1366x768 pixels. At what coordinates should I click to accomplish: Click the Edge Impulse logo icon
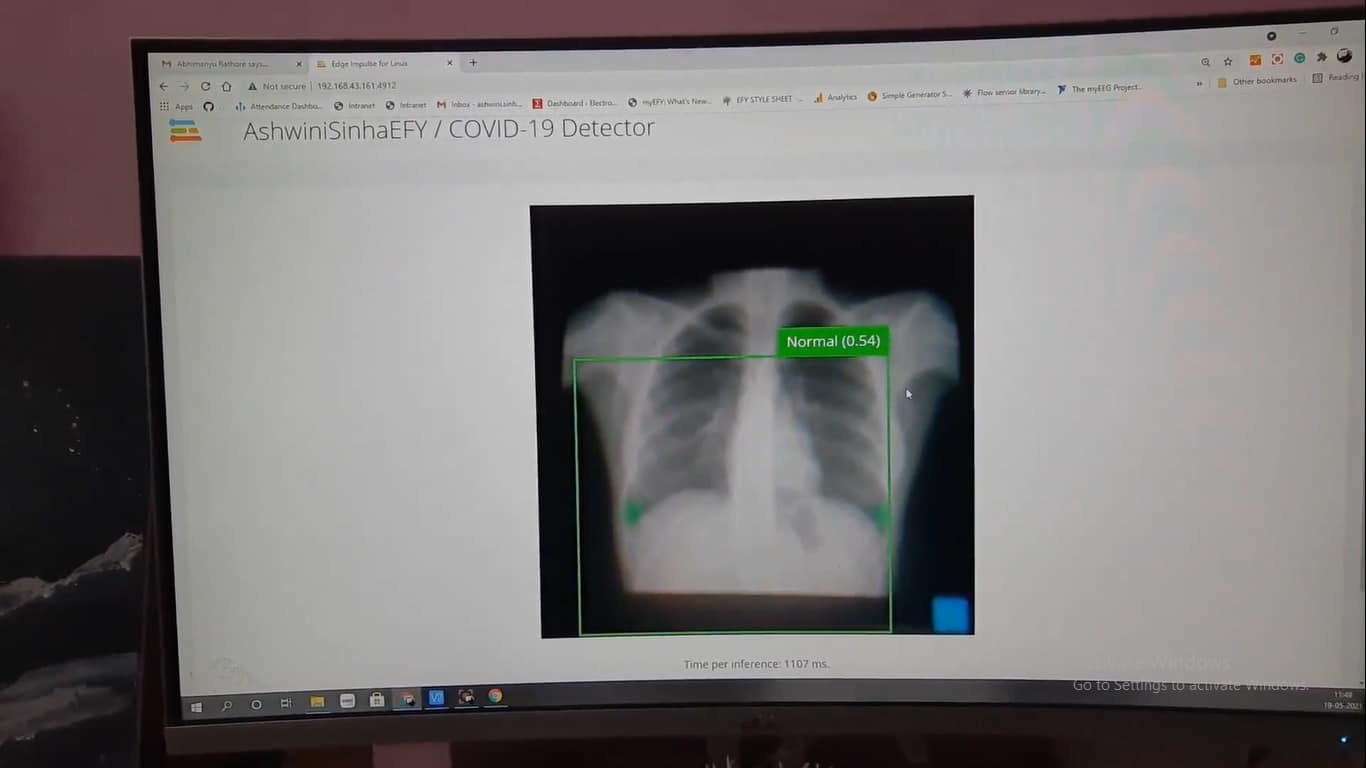185,130
